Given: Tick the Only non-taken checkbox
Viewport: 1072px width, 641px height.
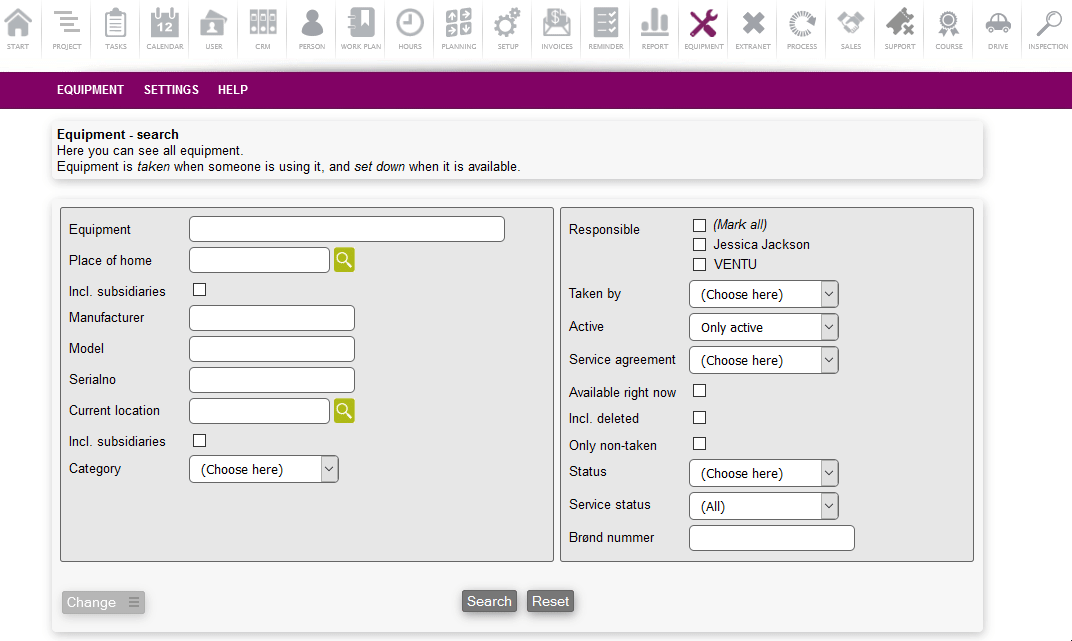Looking at the screenshot, I should coord(700,443).
